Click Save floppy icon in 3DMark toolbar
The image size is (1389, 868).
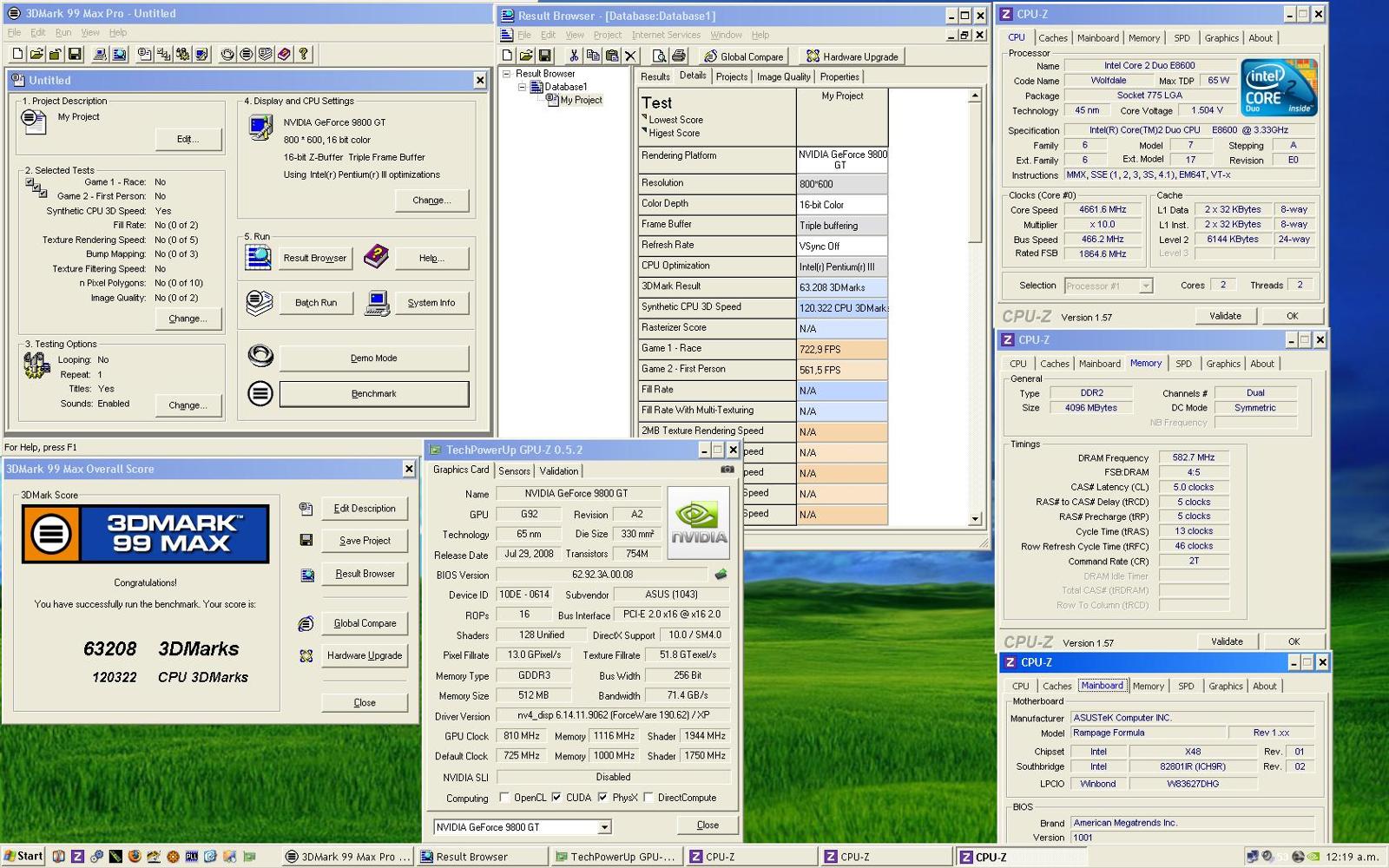tap(75, 54)
